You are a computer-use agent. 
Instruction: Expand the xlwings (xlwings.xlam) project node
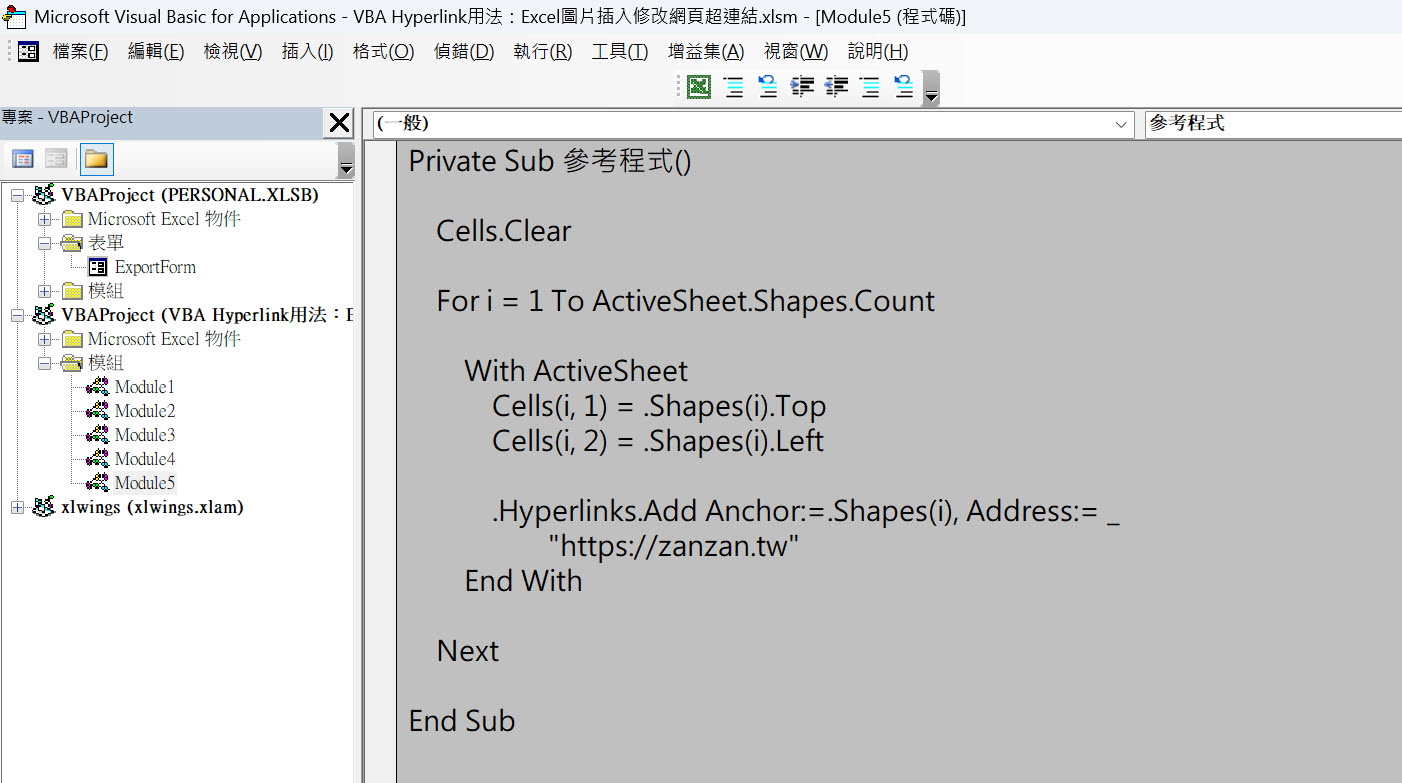(18, 508)
